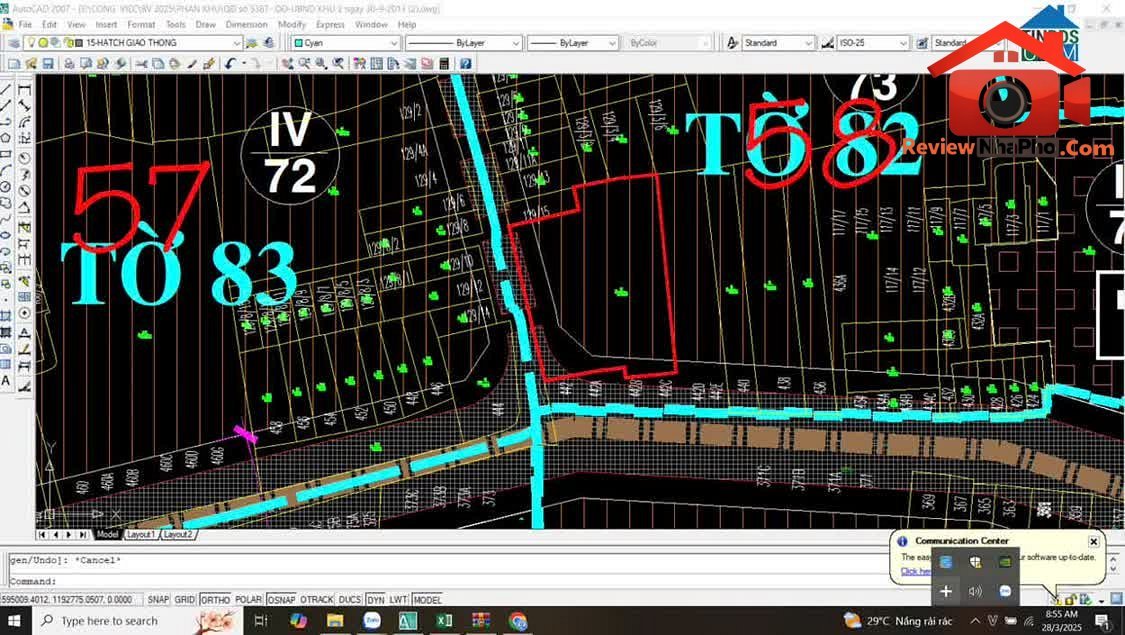Open the Modify menu
This screenshot has height=635, width=1125.
(291, 24)
